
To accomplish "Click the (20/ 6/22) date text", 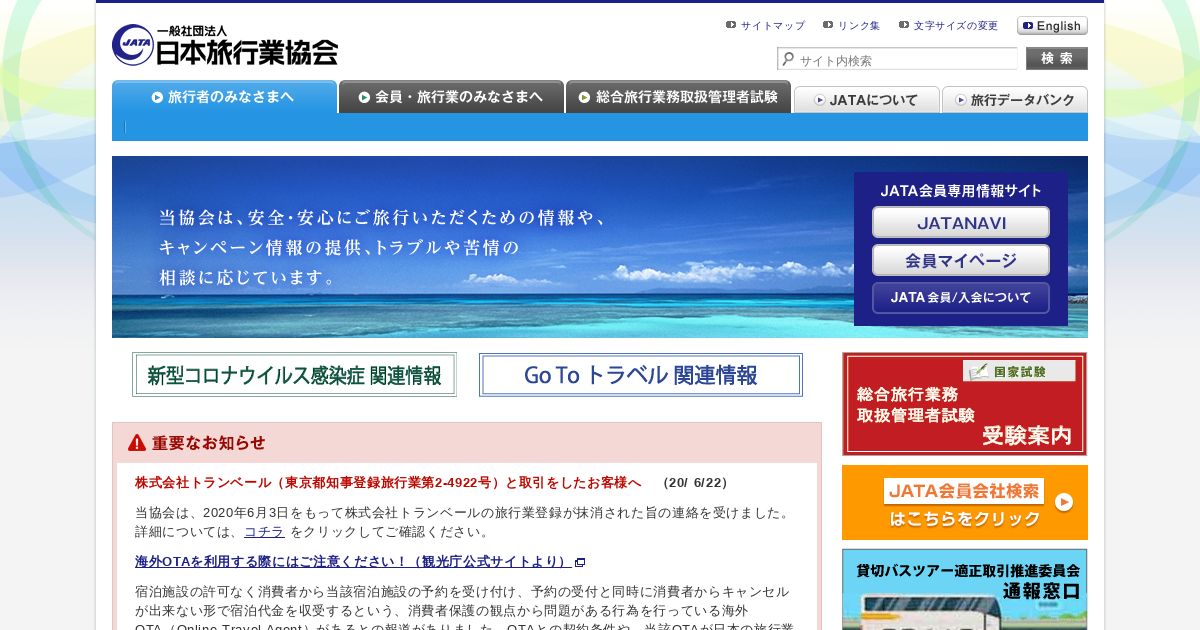I will (x=695, y=483).
